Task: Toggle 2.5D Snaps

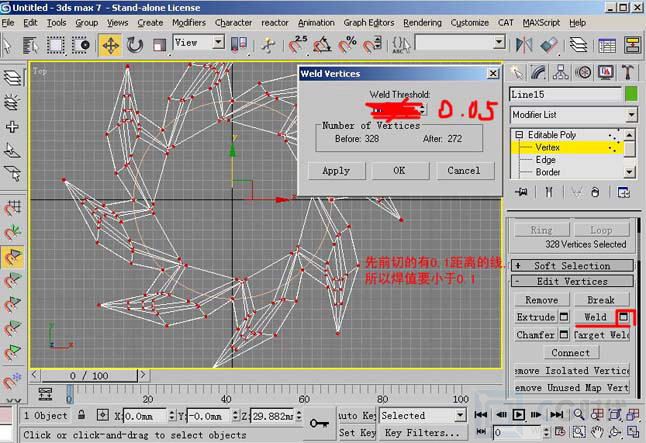Action: (298, 45)
